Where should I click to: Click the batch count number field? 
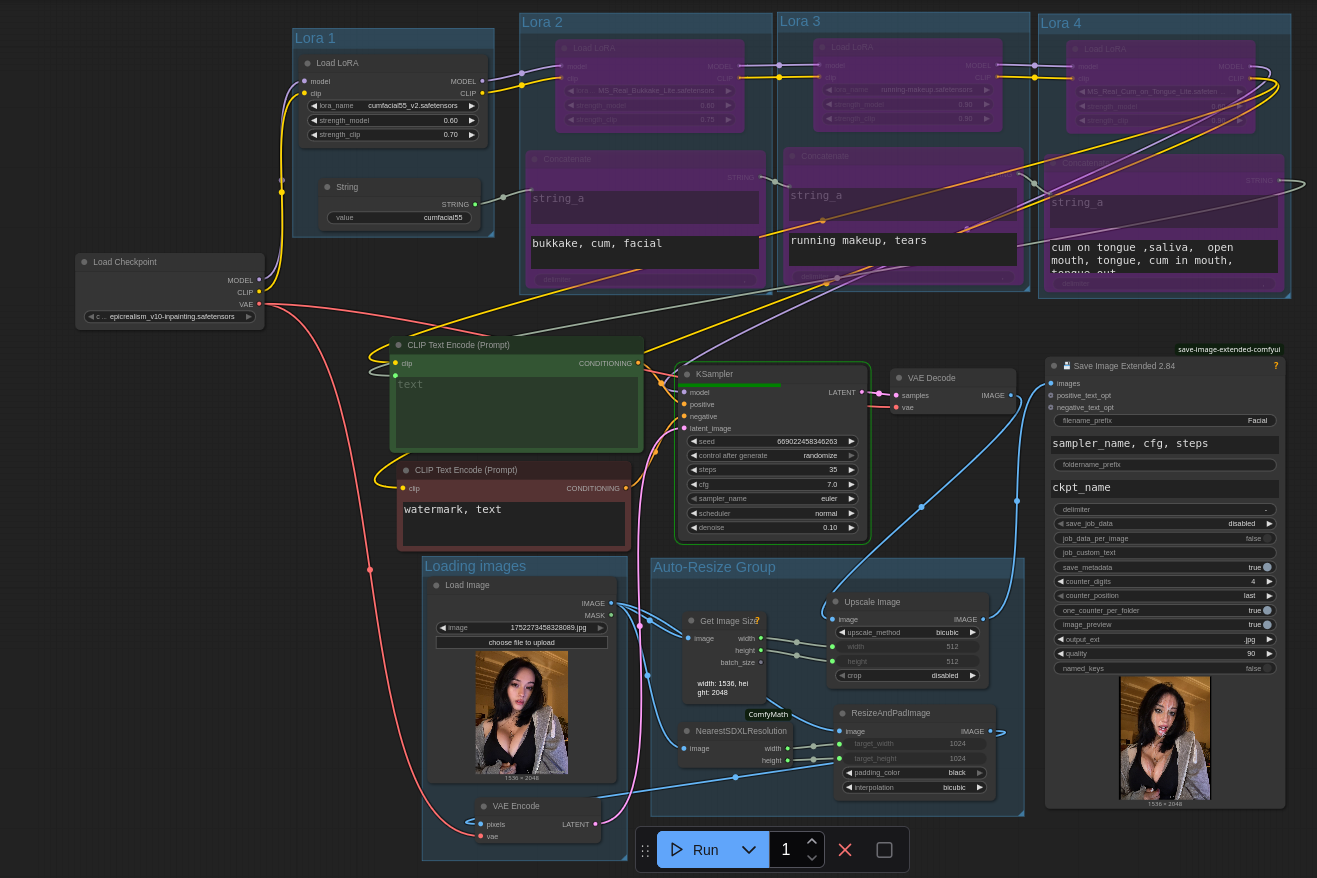click(786, 849)
